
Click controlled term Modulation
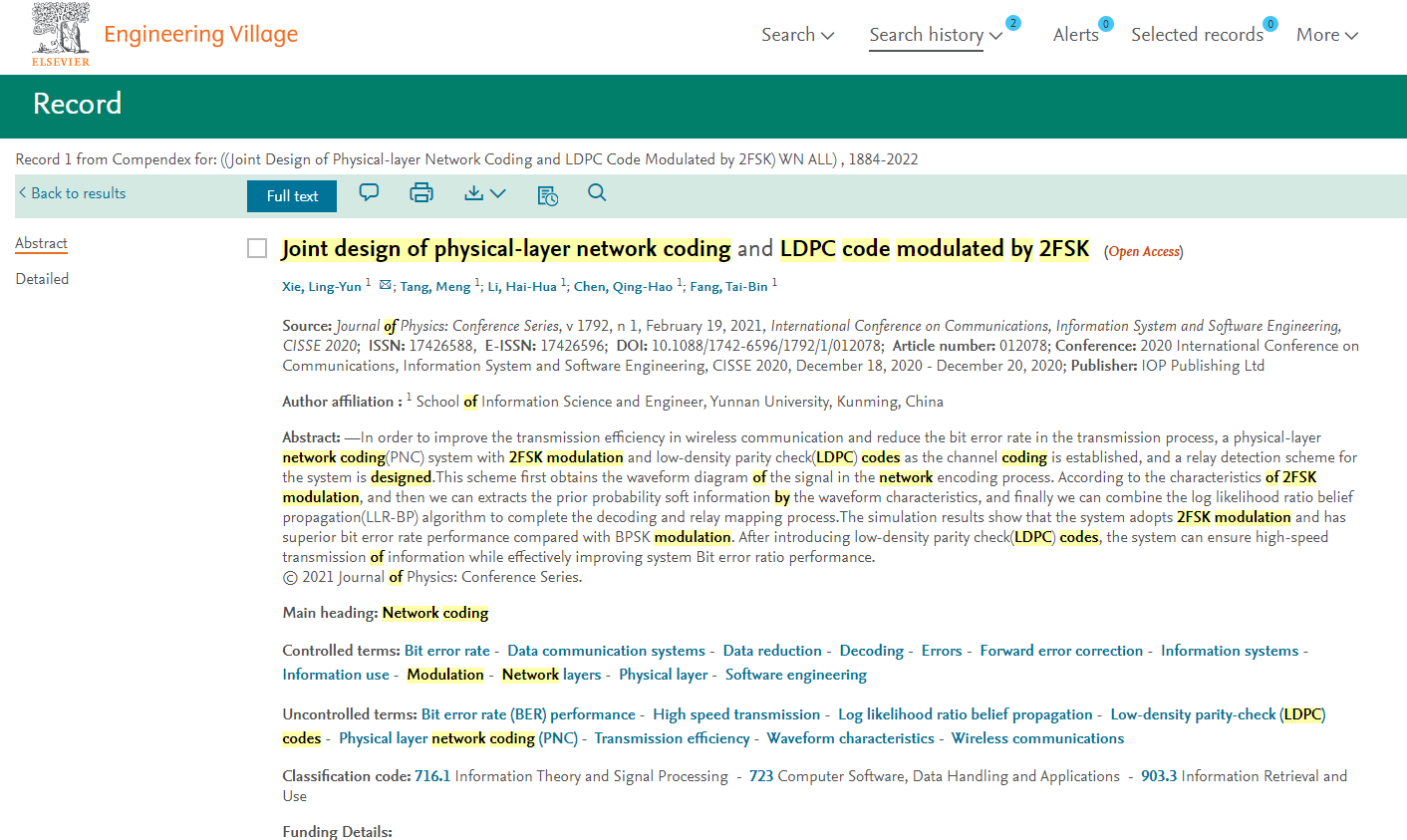[445, 675]
